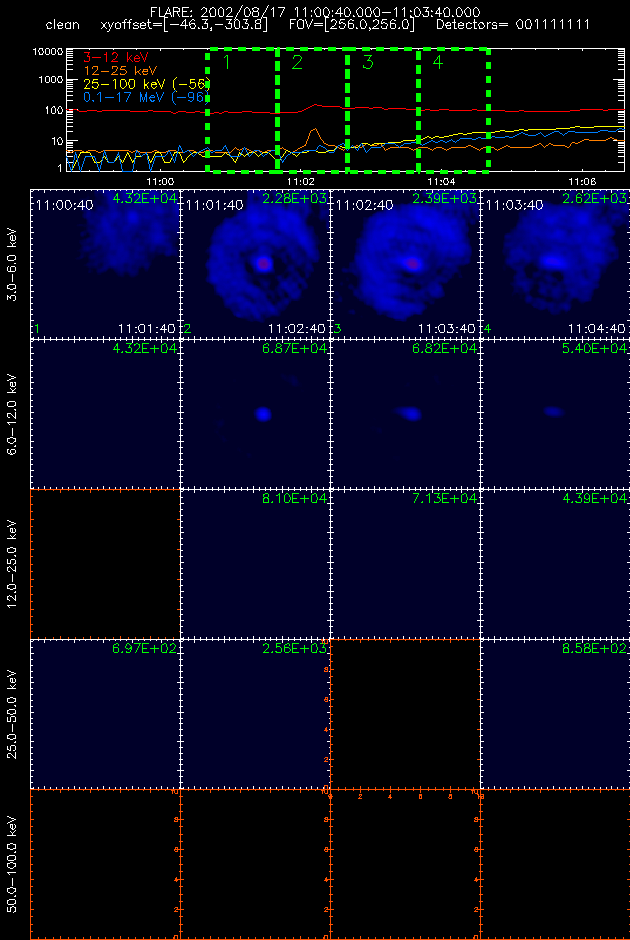This screenshot has height=940, width=630.
Task: Select the 'clean' algorithm label
Action: click(62, 26)
